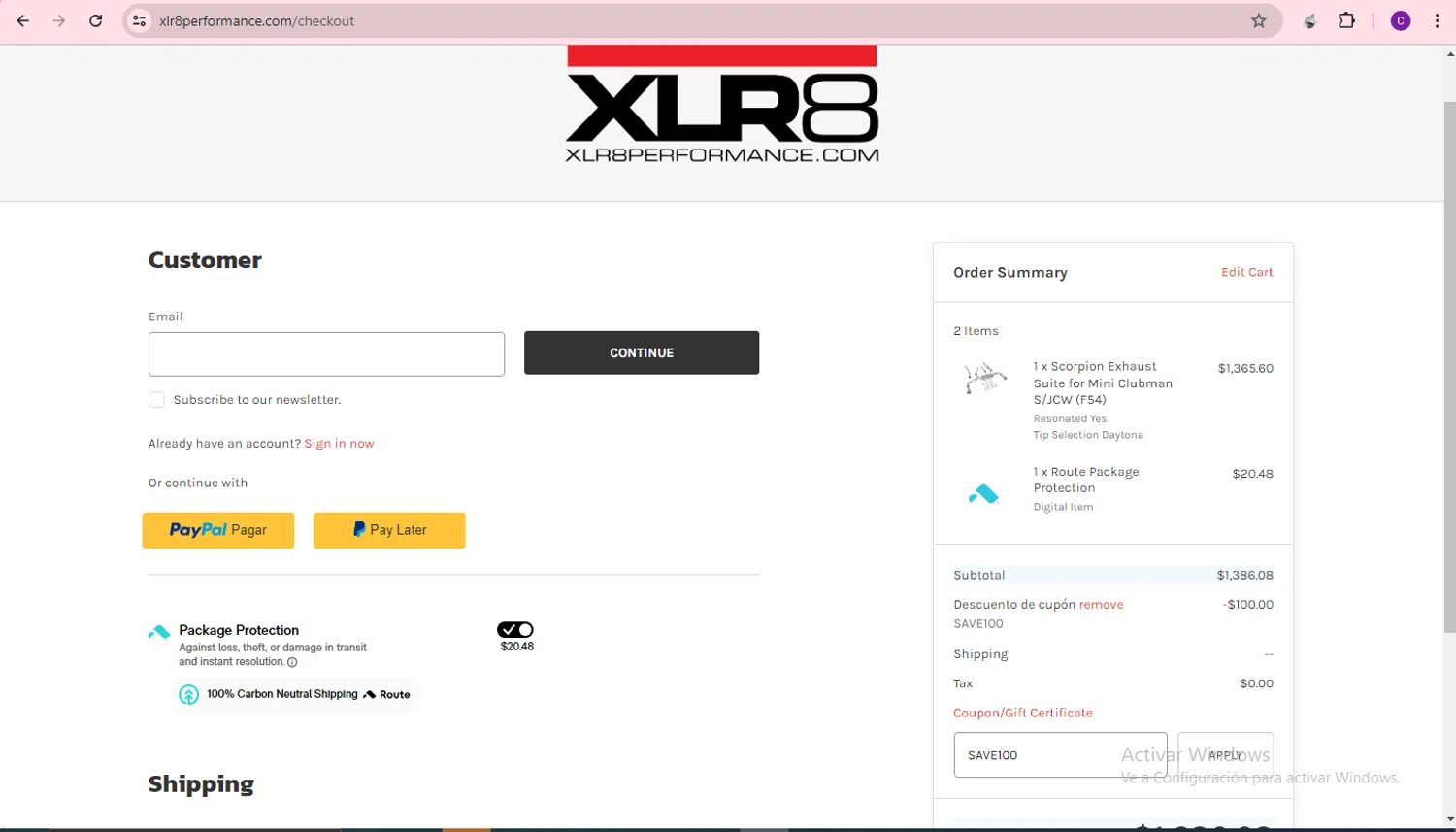Open Route Package Protection item thumbnail
Screen dimensions: 1456x832
pyautogui.click(x=983, y=494)
